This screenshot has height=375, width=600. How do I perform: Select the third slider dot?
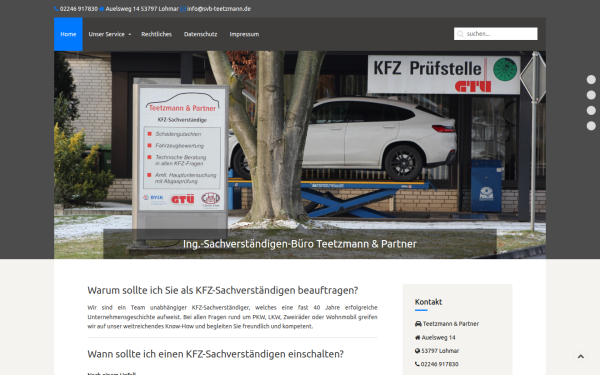pyautogui.click(x=591, y=110)
